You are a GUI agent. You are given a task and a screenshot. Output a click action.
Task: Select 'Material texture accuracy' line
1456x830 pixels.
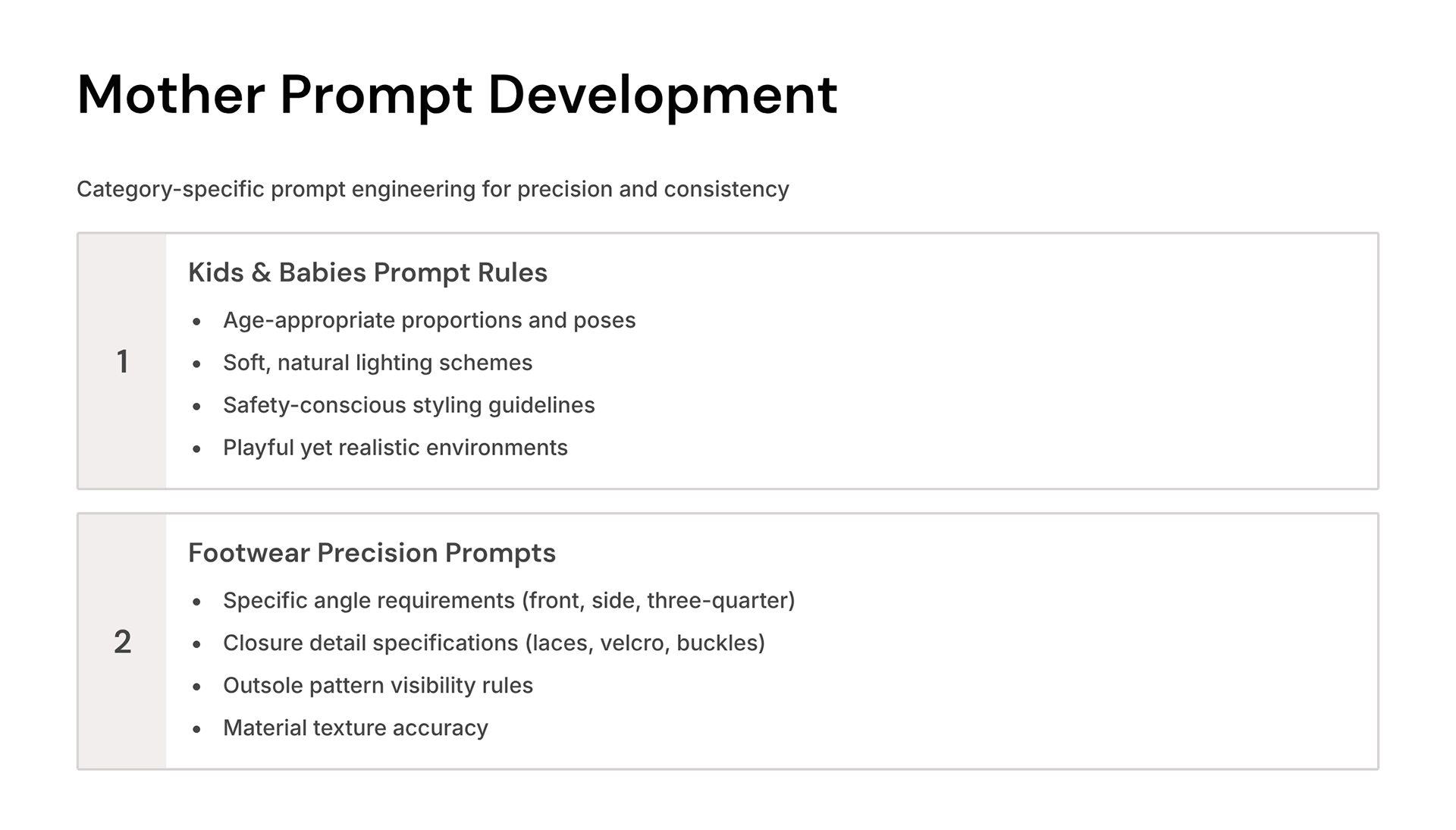point(355,728)
